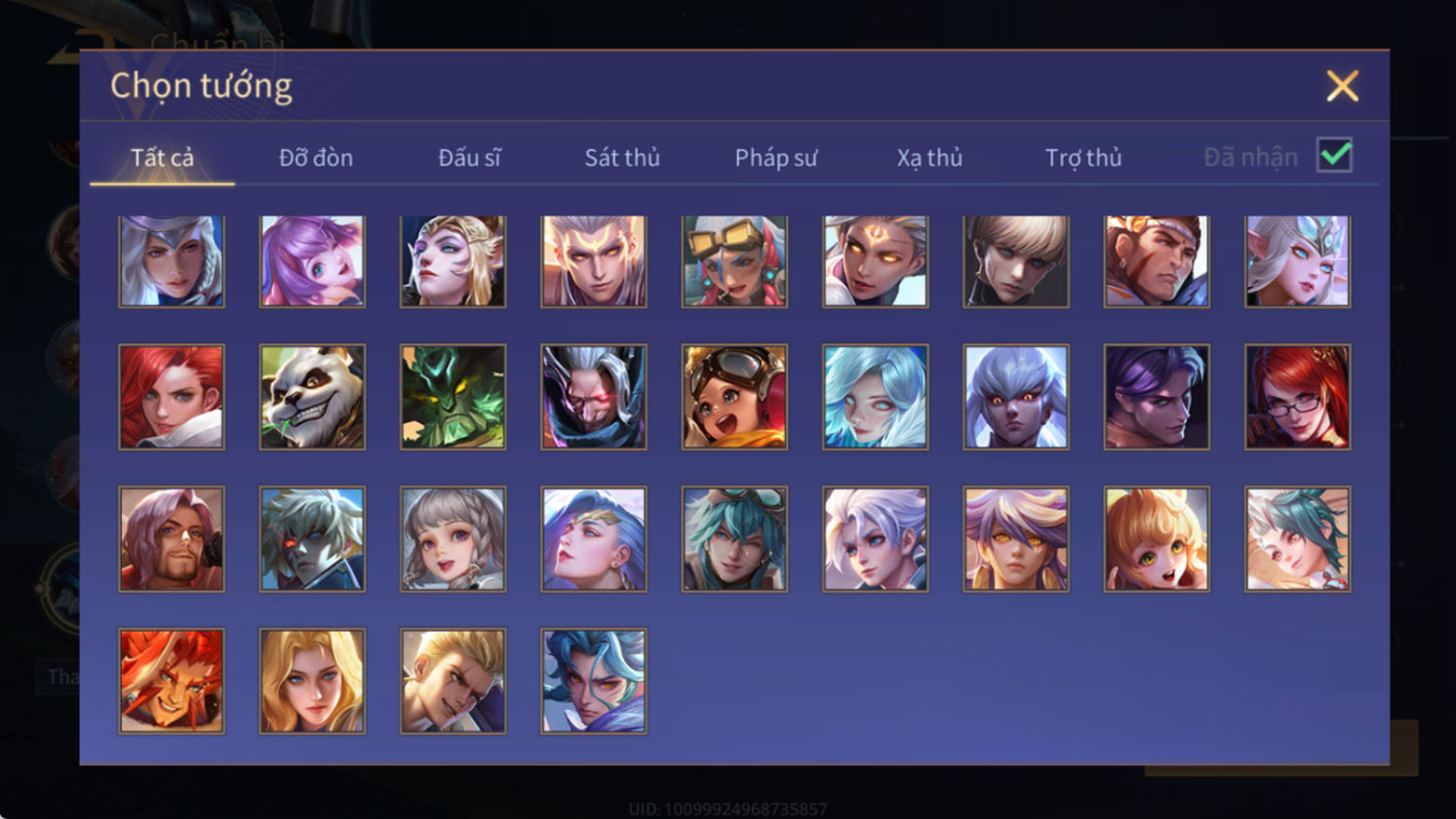Select the bearded hero with pink hair
The width and height of the screenshot is (1456, 819).
point(172,539)
